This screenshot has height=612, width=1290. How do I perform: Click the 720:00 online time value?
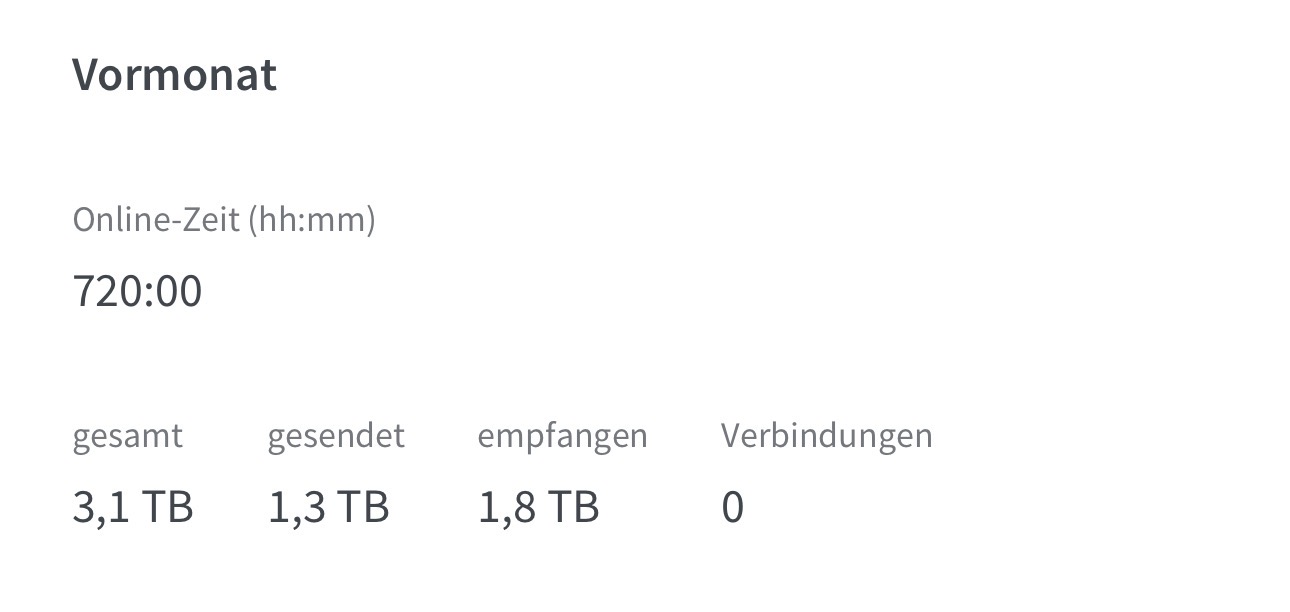(138, 292)
